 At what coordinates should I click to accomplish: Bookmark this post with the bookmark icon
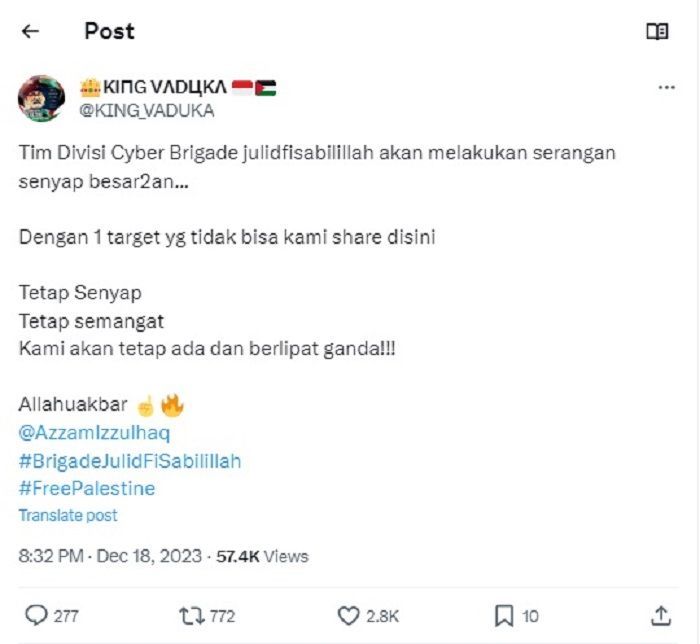pos(504,616)
